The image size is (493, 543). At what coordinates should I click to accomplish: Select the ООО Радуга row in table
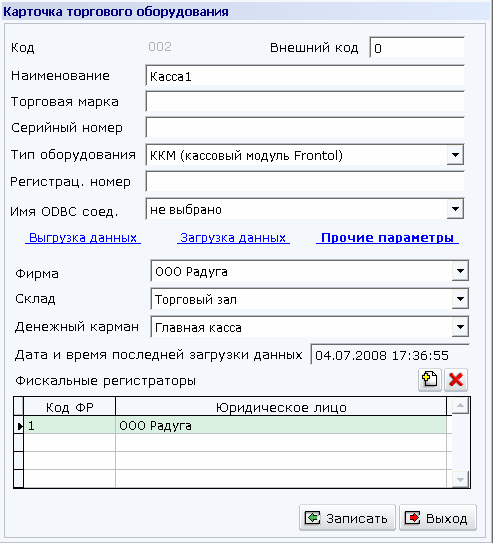pyautogui.click(x=235, y=425)
